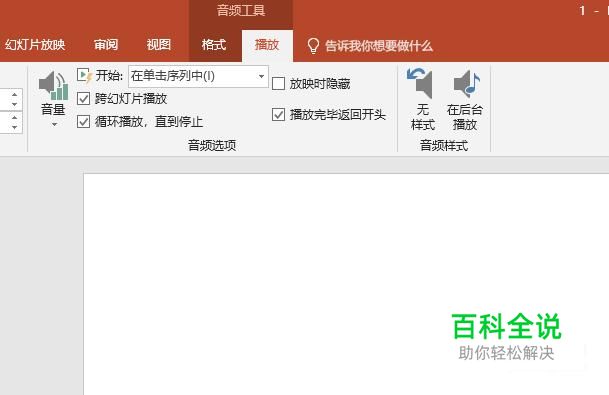This screenshot has width=609, height=395.
Task: Click the lightbulb icon beside 告诉我你想要做什么
Action: tap(313, 46)
